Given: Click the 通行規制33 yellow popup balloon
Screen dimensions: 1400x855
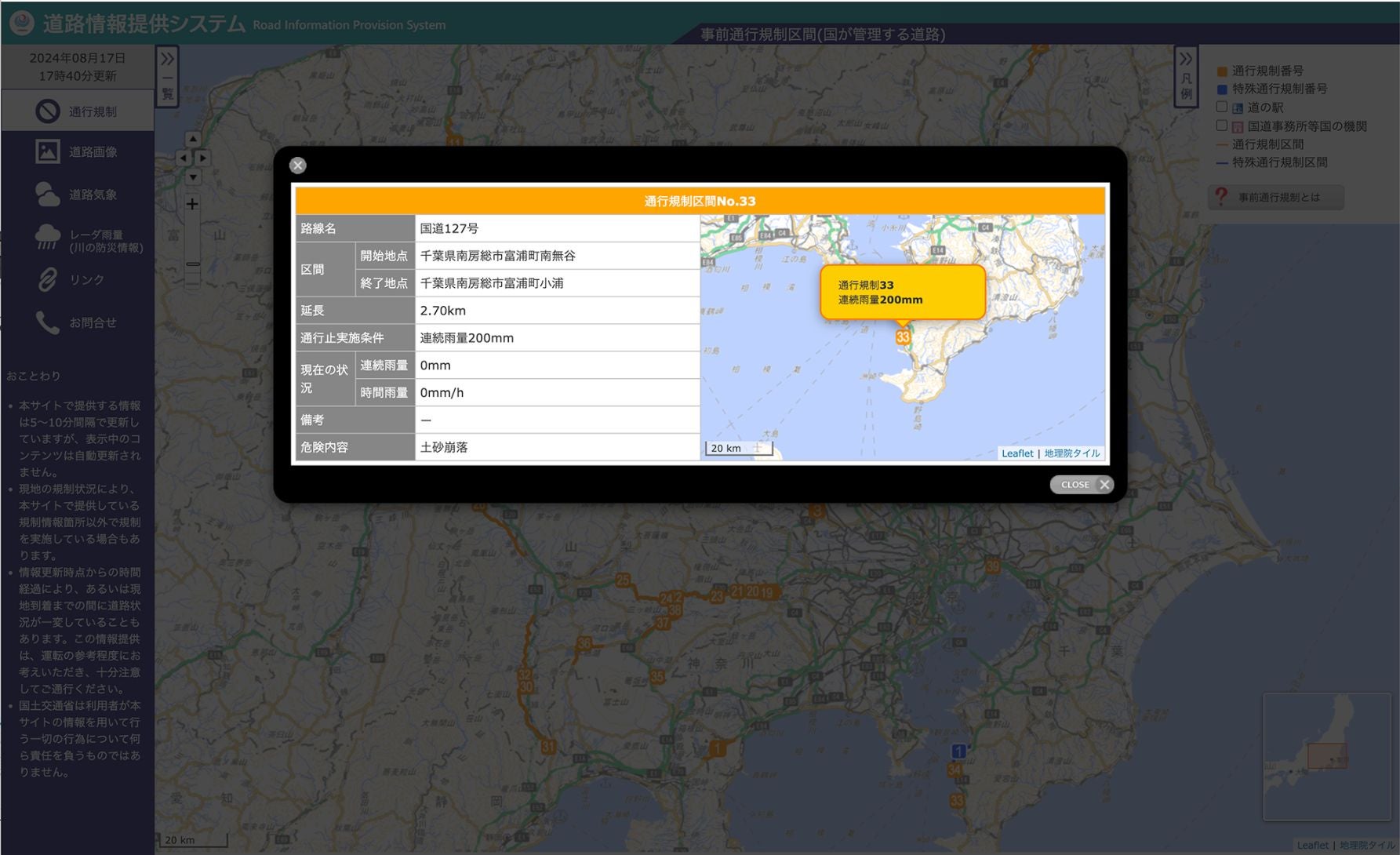Looking at the screenshot, I should 903,292.
